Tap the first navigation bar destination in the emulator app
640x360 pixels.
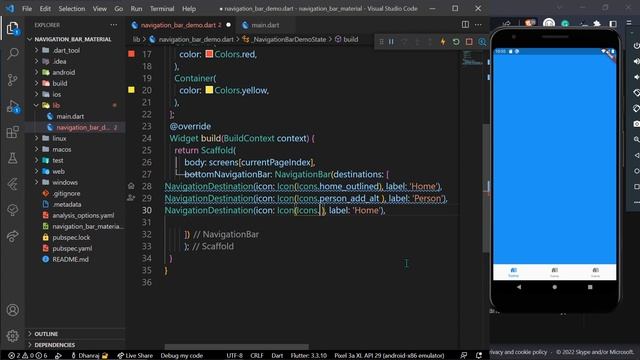point(513,272)
